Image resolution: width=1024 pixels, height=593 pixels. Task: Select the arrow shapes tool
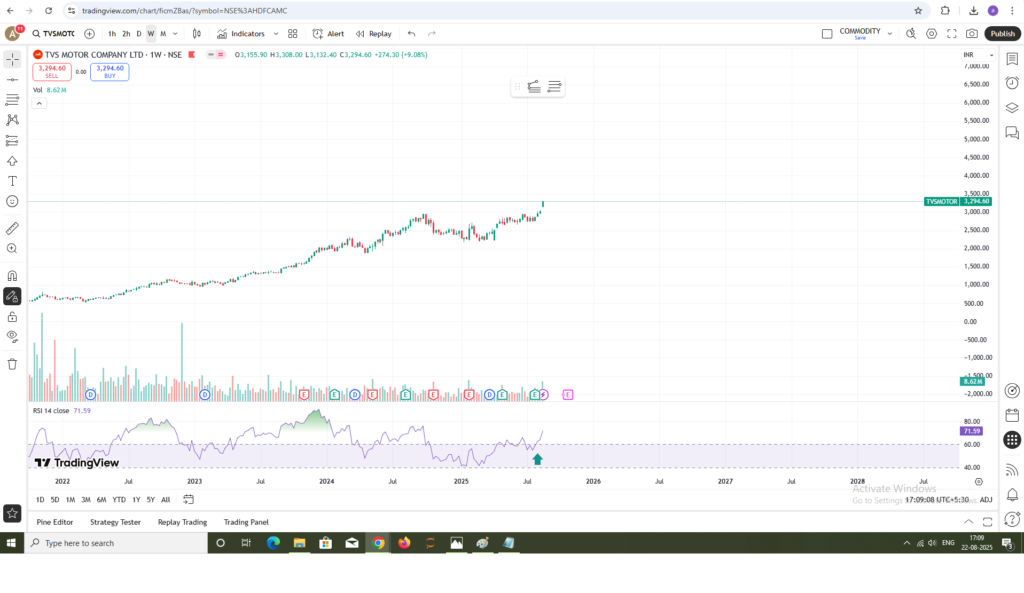tap(12, 161)
